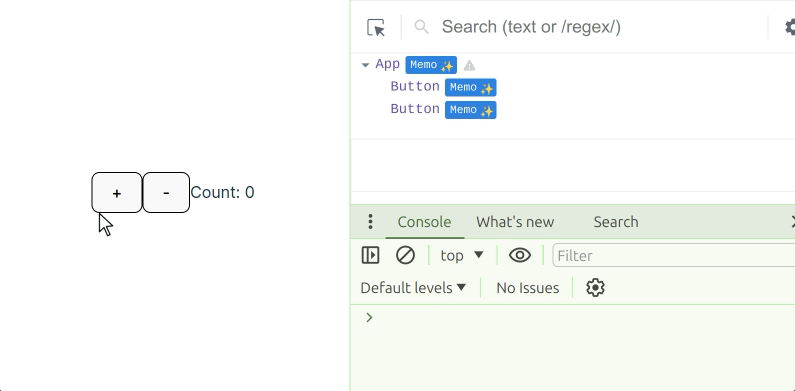This screenshot has height=391, width=795.
Task: Switch to the Search drawer tab
Action: pos(616,222)
